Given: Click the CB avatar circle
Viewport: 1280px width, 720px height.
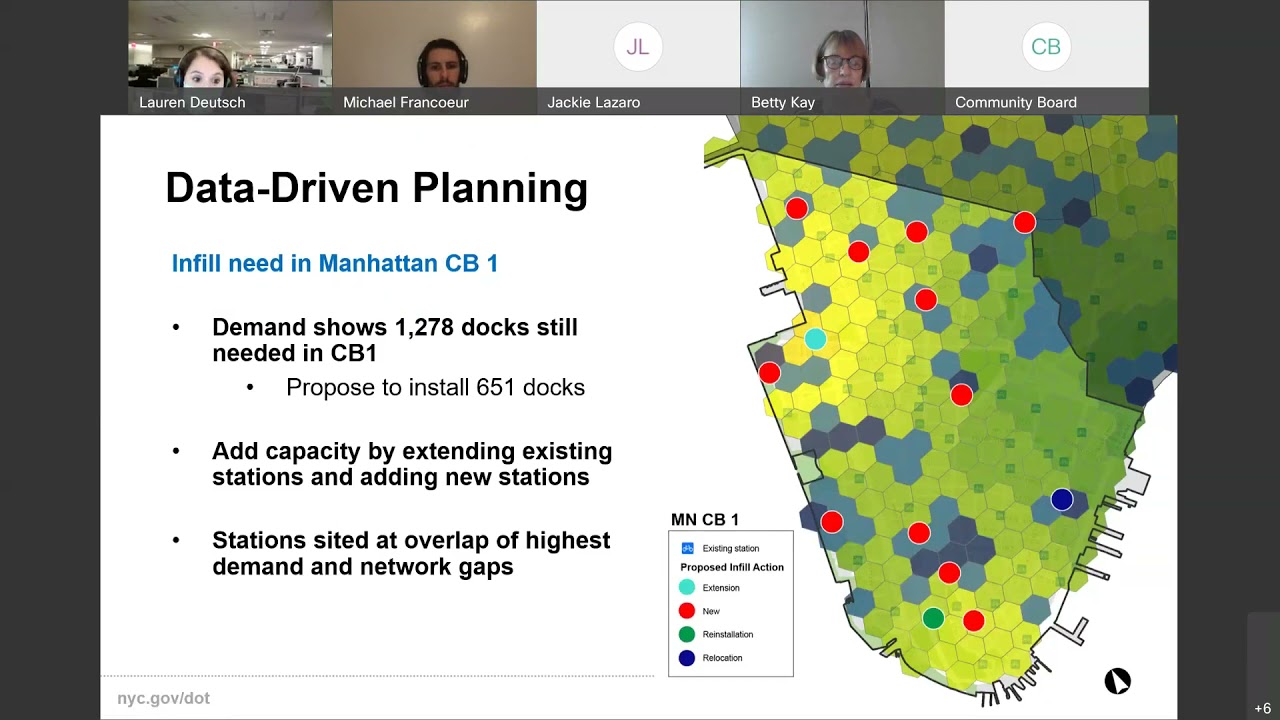Looking at the screenshot, I should 1046,47.
